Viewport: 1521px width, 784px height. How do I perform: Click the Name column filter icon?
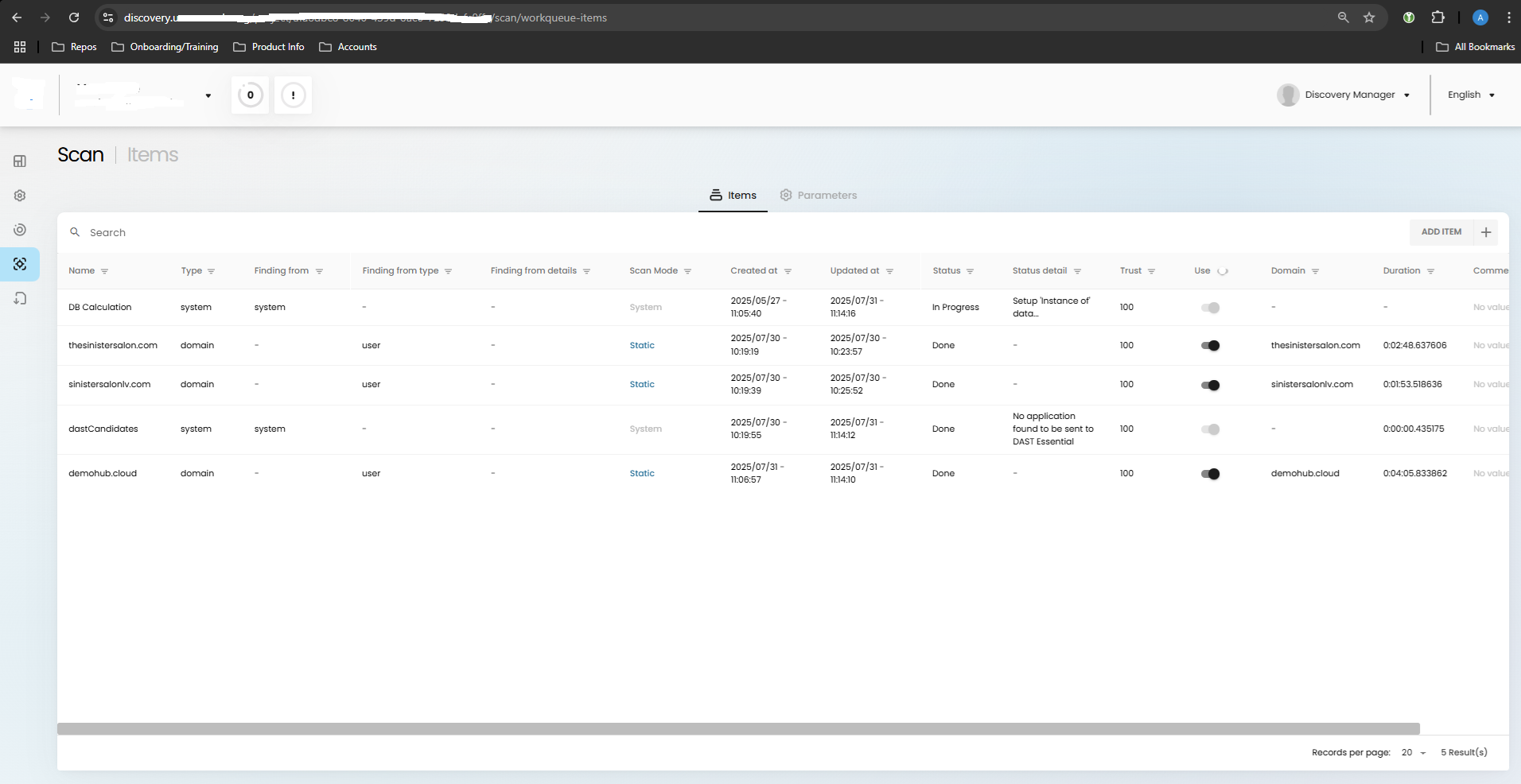tap(104, 271)
